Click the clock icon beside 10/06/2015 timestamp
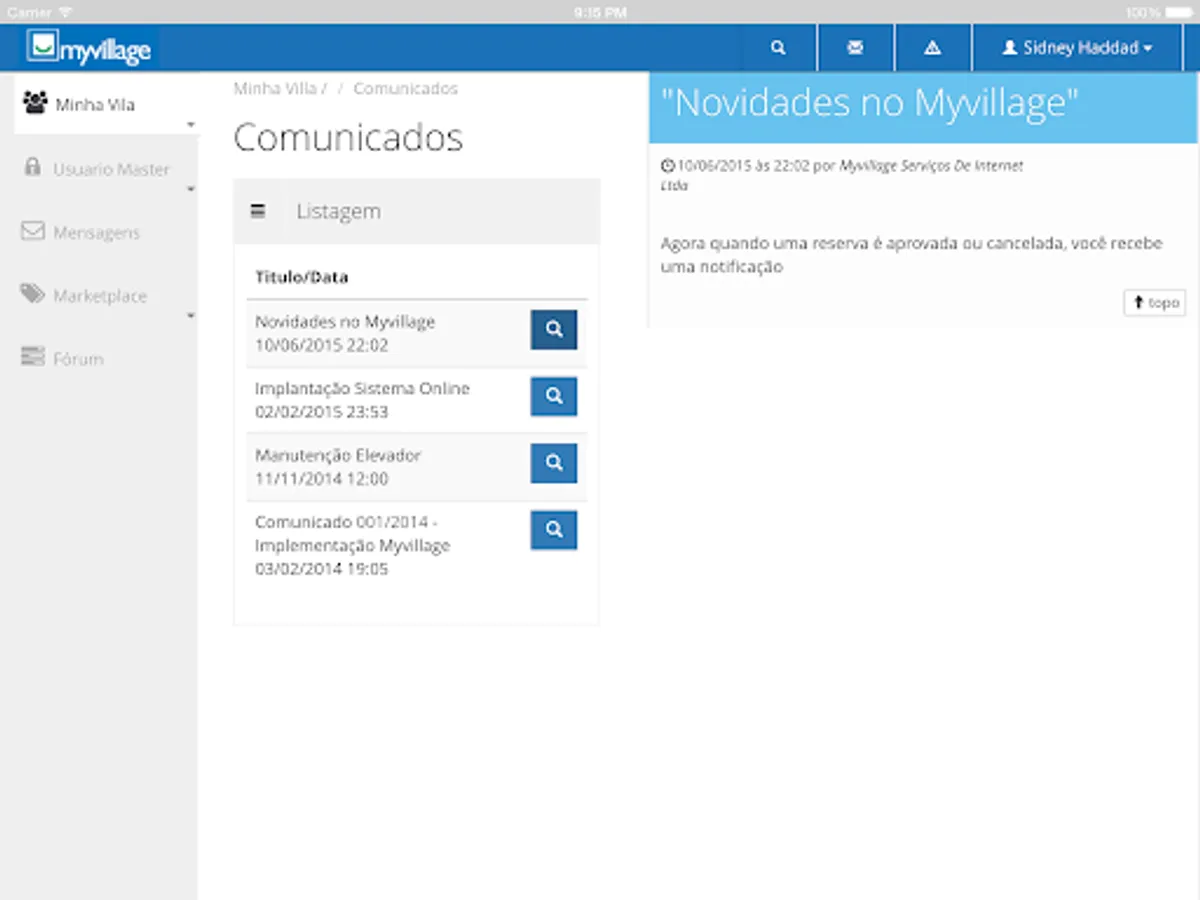The width and height of the screenshot is (1200, 900). (667, 166)
